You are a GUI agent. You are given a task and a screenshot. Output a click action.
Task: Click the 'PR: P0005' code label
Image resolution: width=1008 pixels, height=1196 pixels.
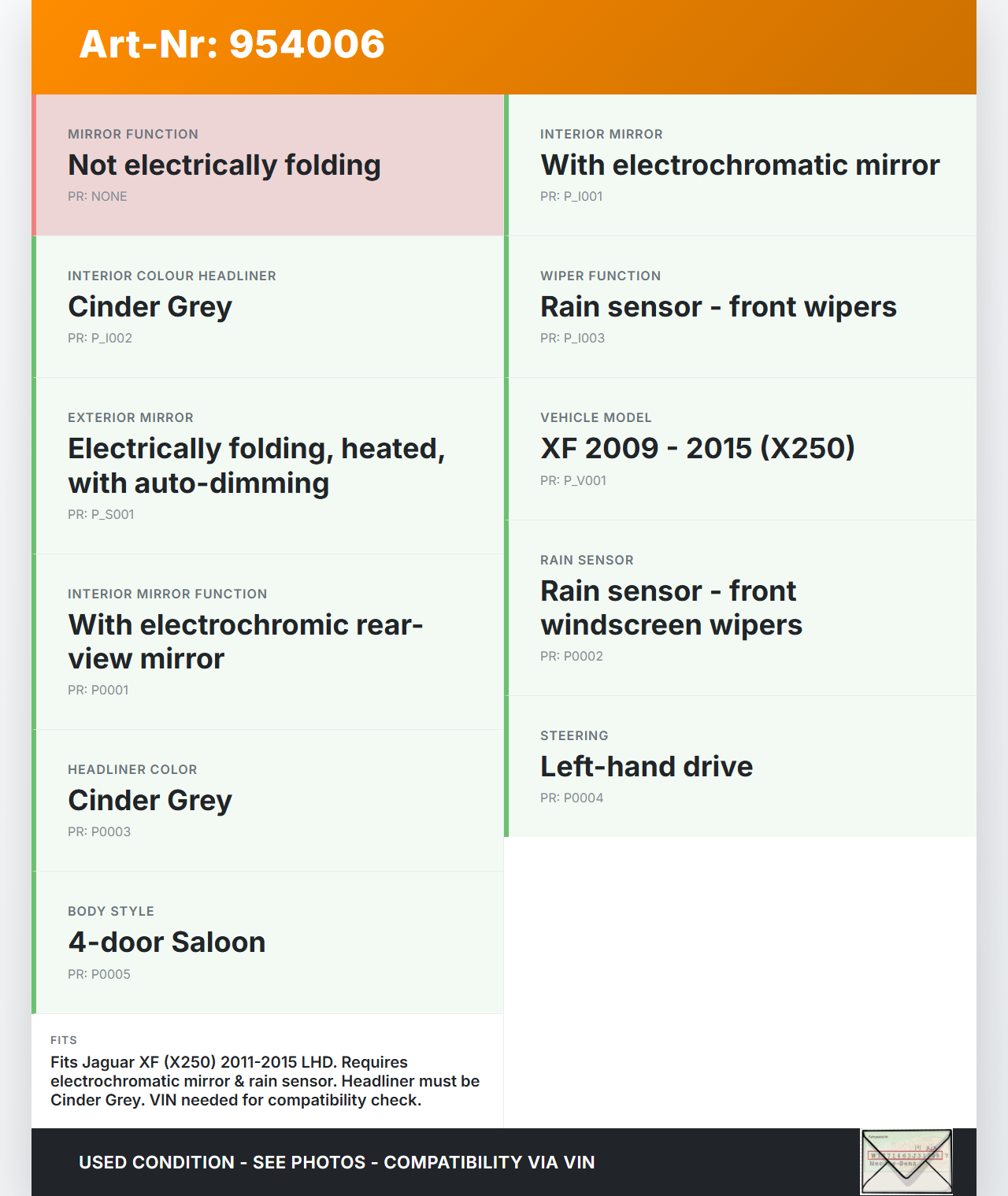98,975
